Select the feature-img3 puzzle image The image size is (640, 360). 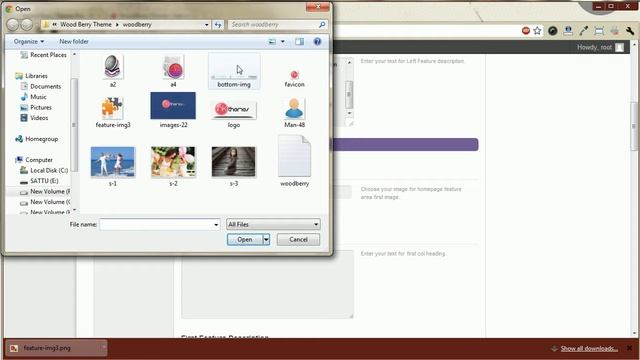point(113,112)
